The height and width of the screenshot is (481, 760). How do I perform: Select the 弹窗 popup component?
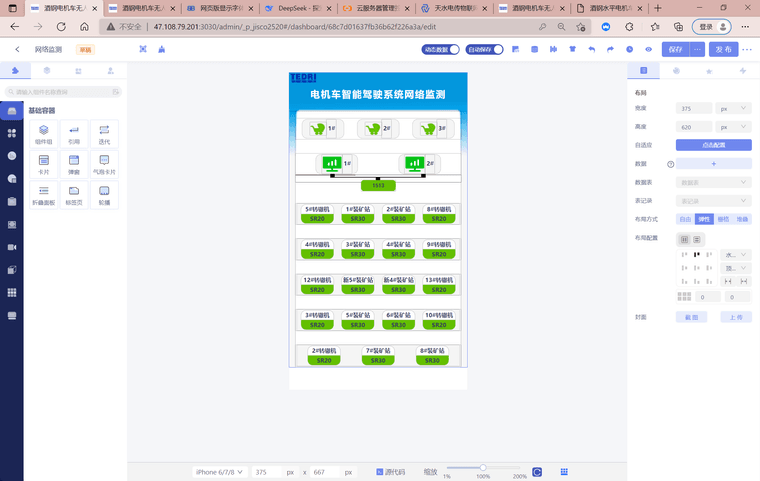point(74,163)
